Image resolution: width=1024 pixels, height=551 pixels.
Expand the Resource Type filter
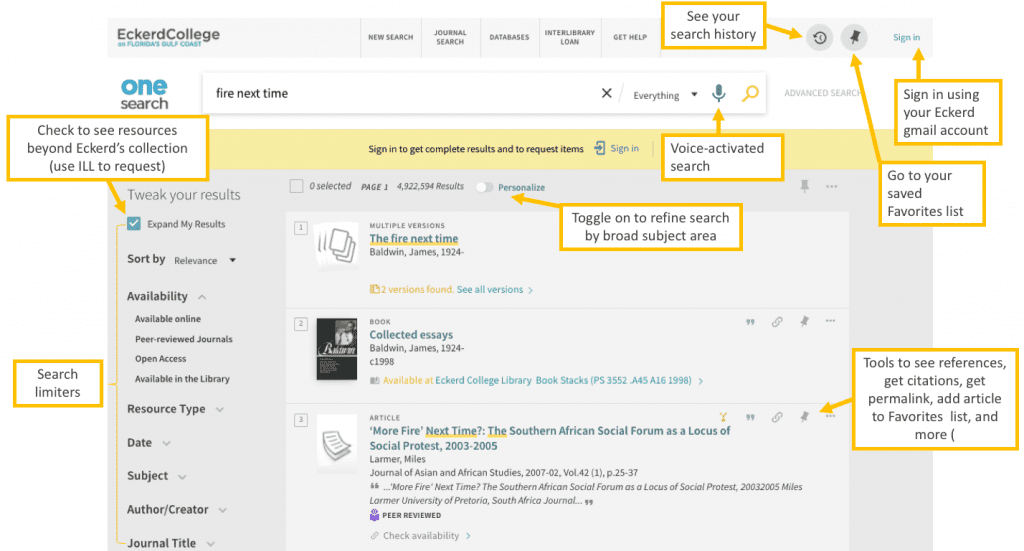coord(175,409)
